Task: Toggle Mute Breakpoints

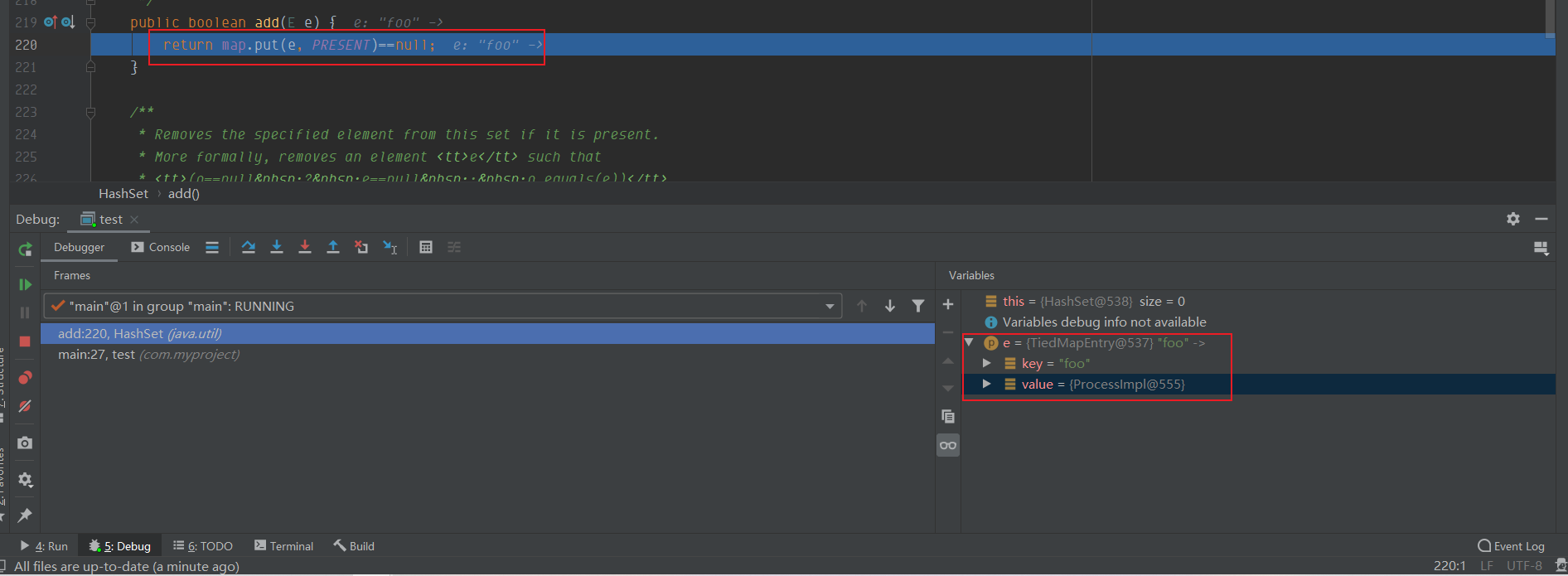Action: tap(25, 406)
